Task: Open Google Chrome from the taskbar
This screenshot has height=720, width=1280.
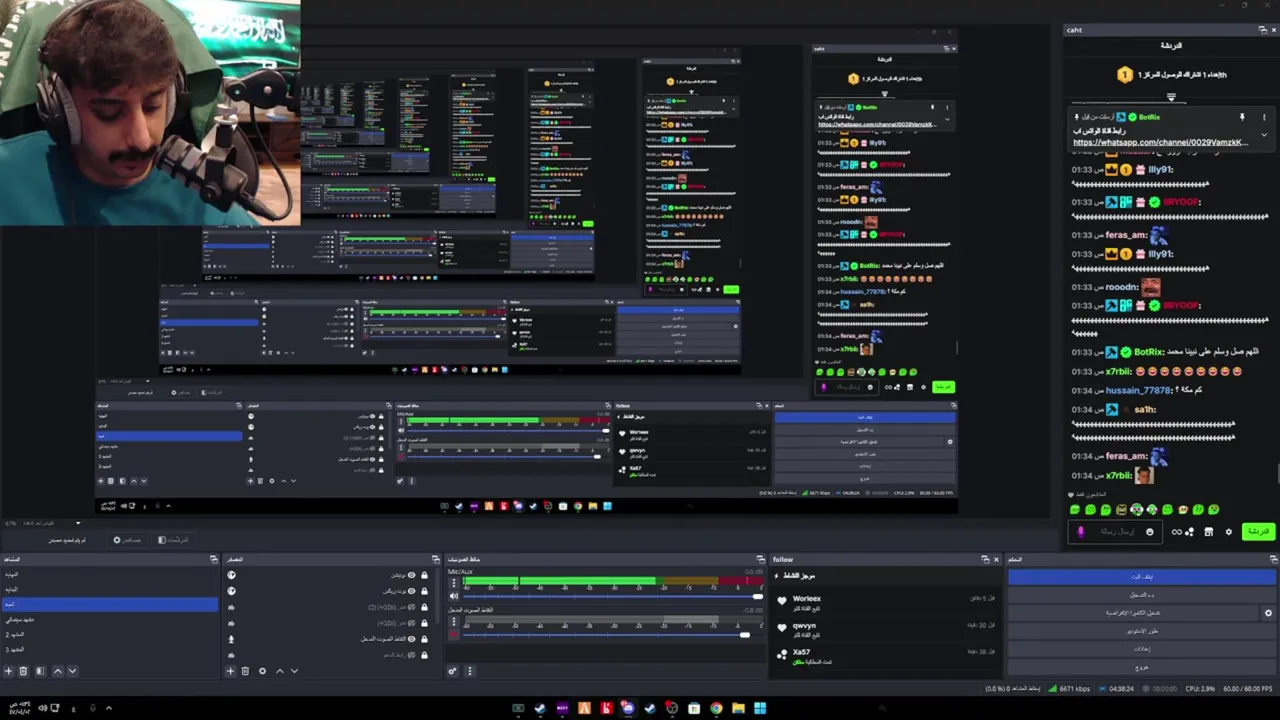Action: pos(717,708)
